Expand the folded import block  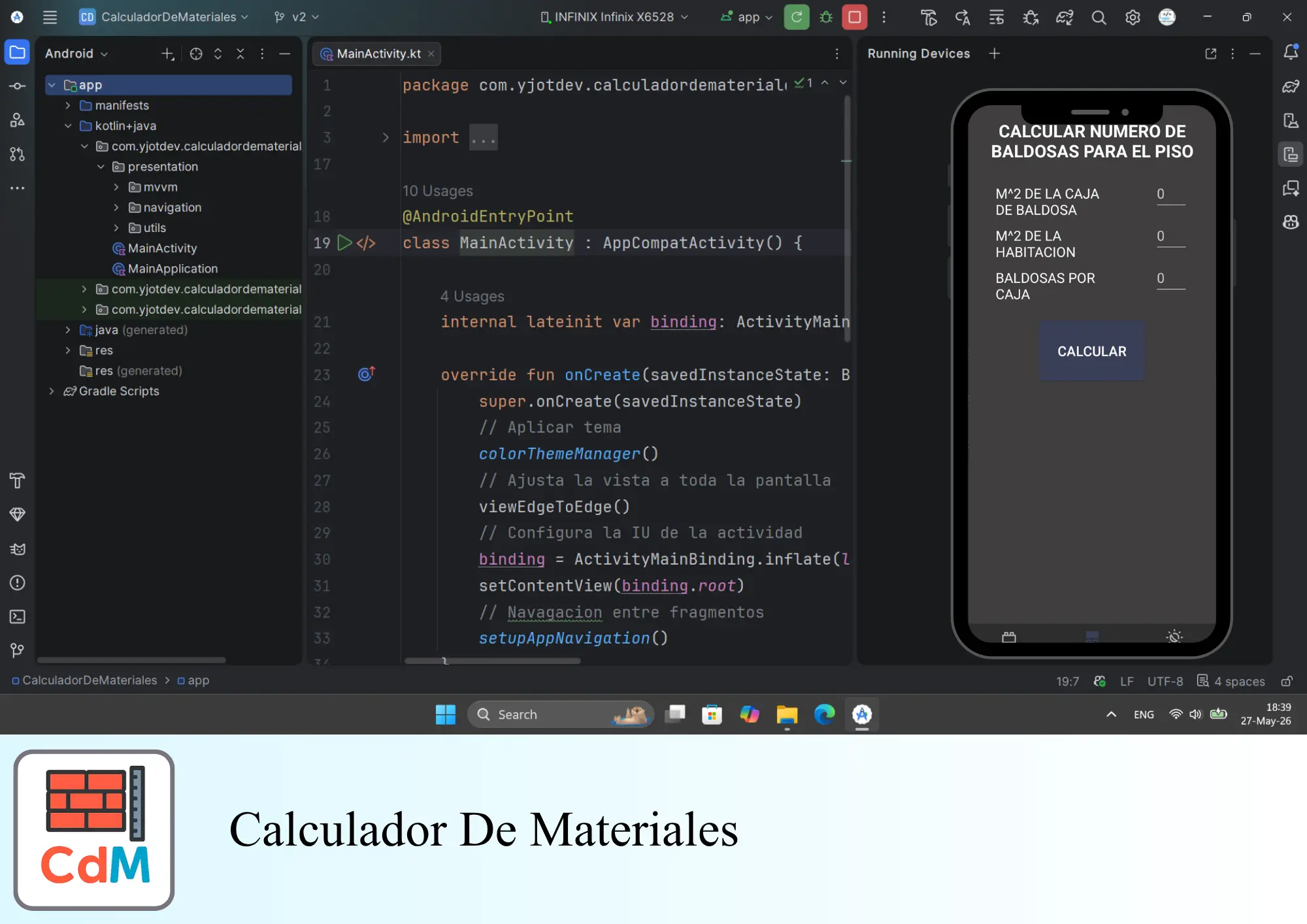(386, 137)
